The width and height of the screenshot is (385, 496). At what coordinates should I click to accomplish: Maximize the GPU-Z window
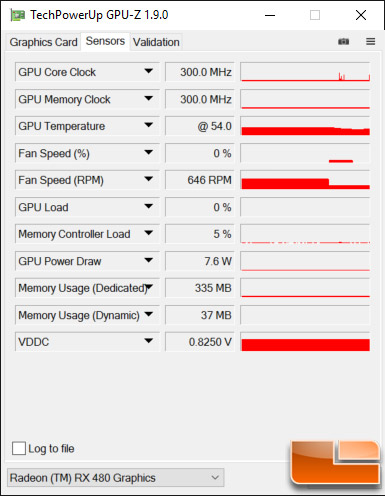(x=315, y=15)
